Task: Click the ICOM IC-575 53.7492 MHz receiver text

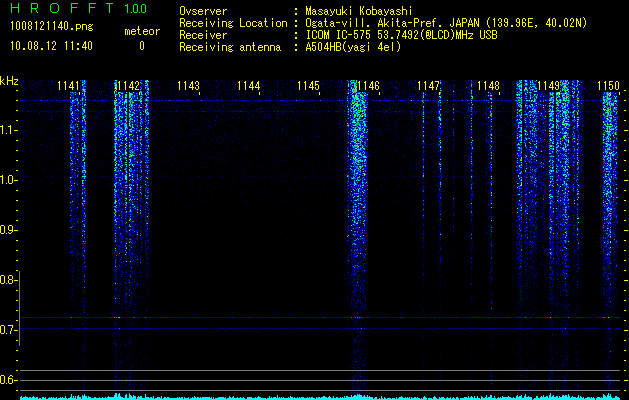Action: pyautogui.click(x=401, y=35)
